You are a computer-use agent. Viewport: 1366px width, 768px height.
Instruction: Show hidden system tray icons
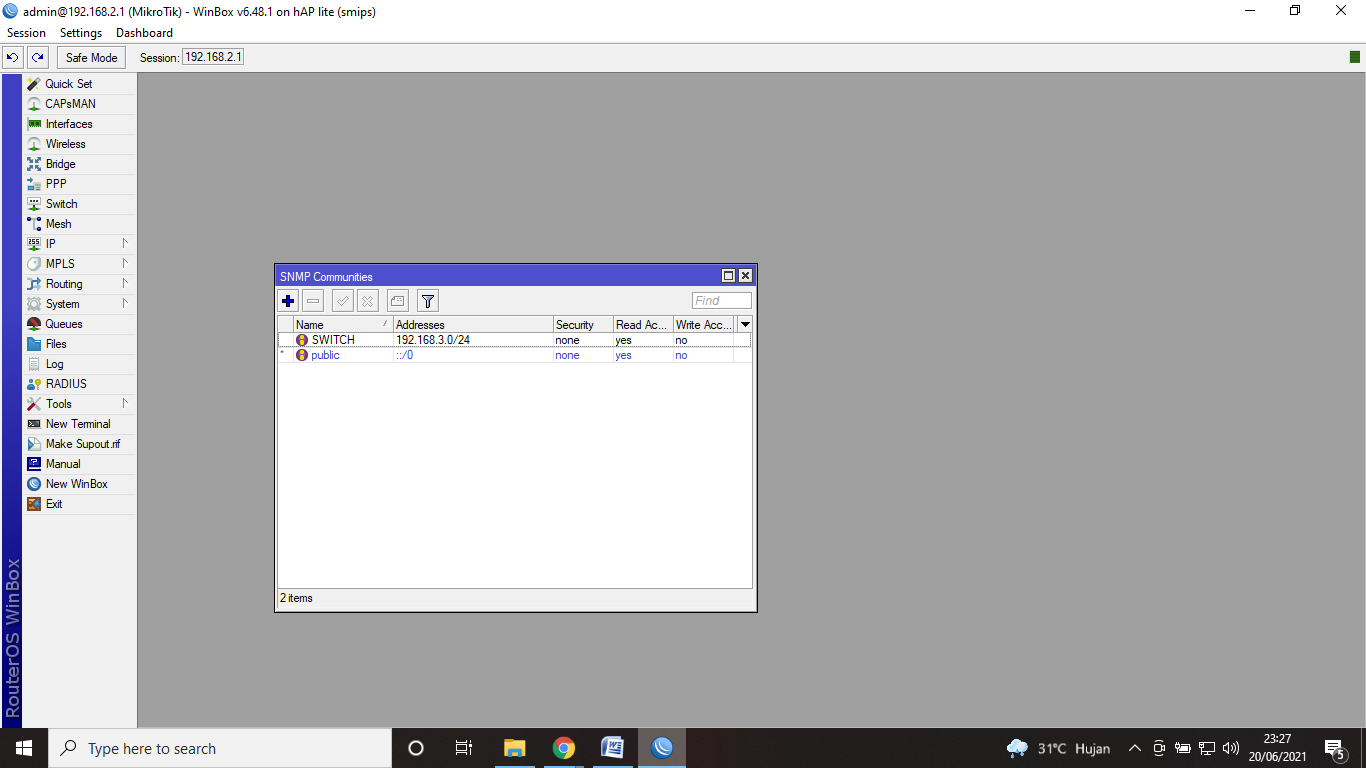tap(1134, 748)
